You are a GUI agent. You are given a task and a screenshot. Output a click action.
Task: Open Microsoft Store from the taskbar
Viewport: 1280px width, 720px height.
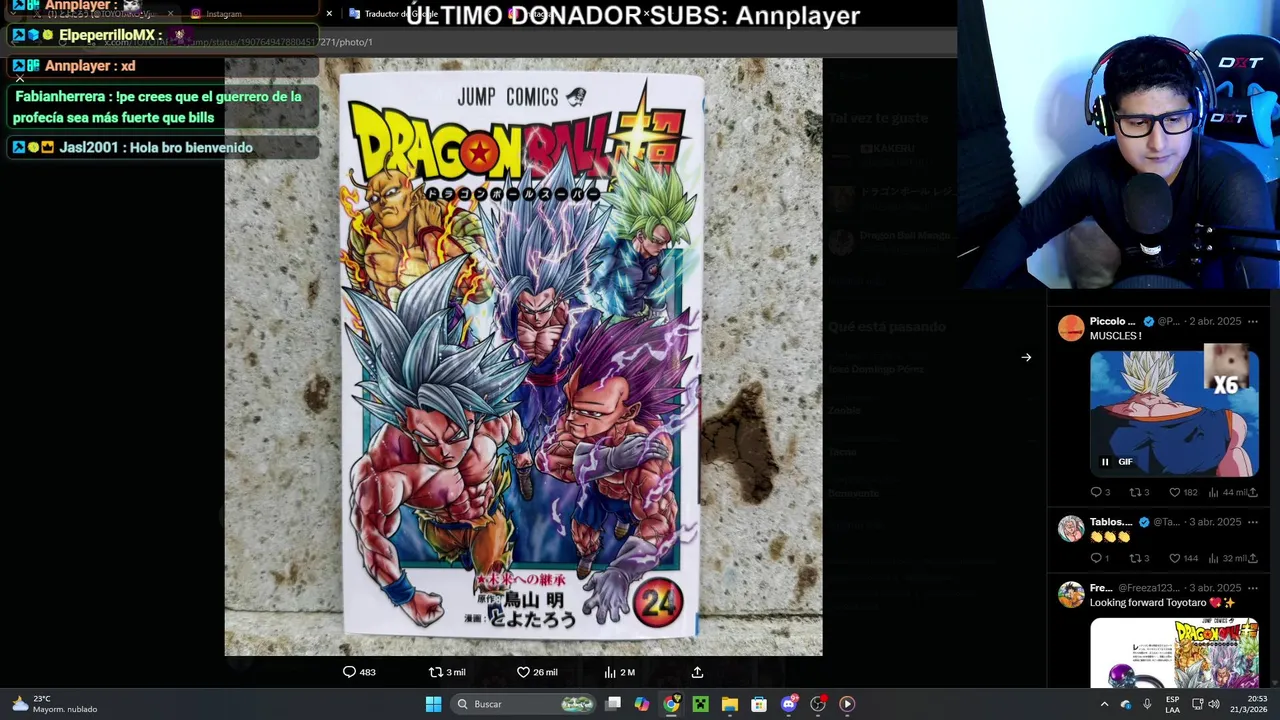[759, 704]
